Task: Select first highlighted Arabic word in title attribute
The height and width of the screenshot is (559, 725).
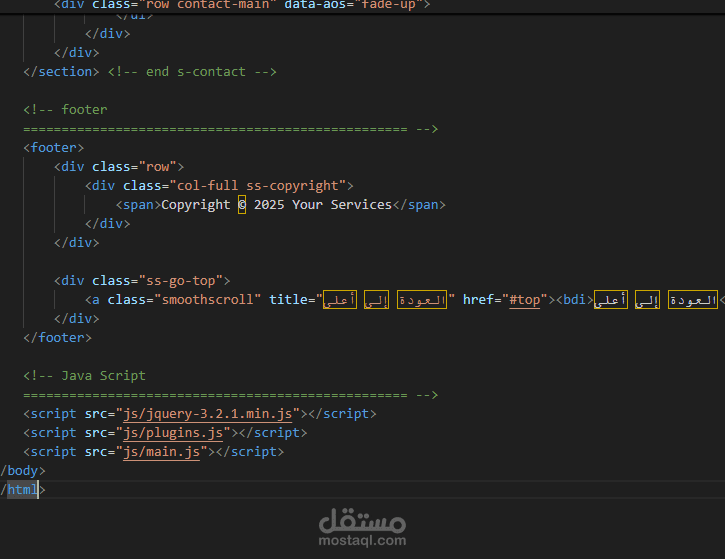Action: 340,300
